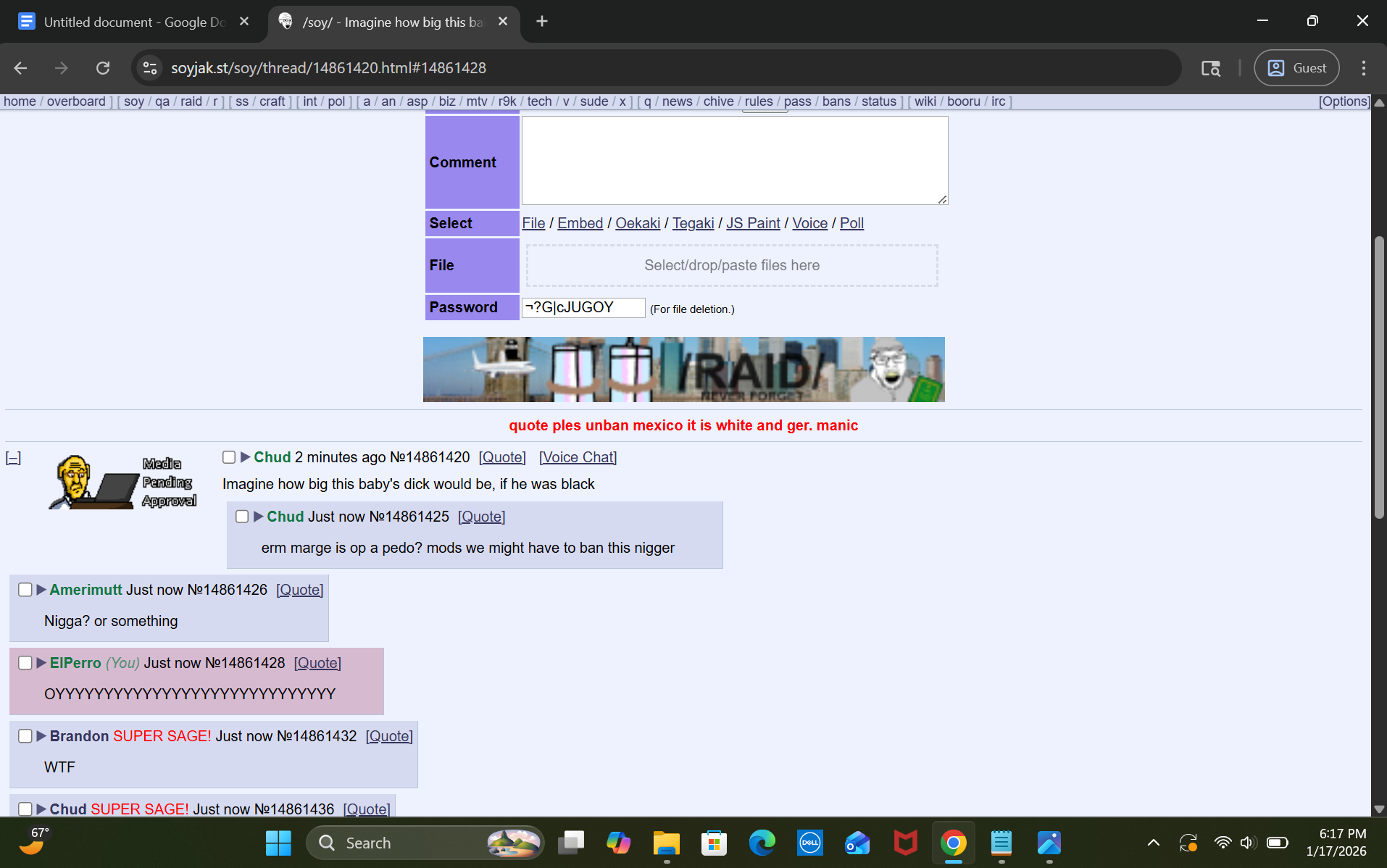
Task: Open File Explorer from the taskbar
Action: tap(666, 843)
